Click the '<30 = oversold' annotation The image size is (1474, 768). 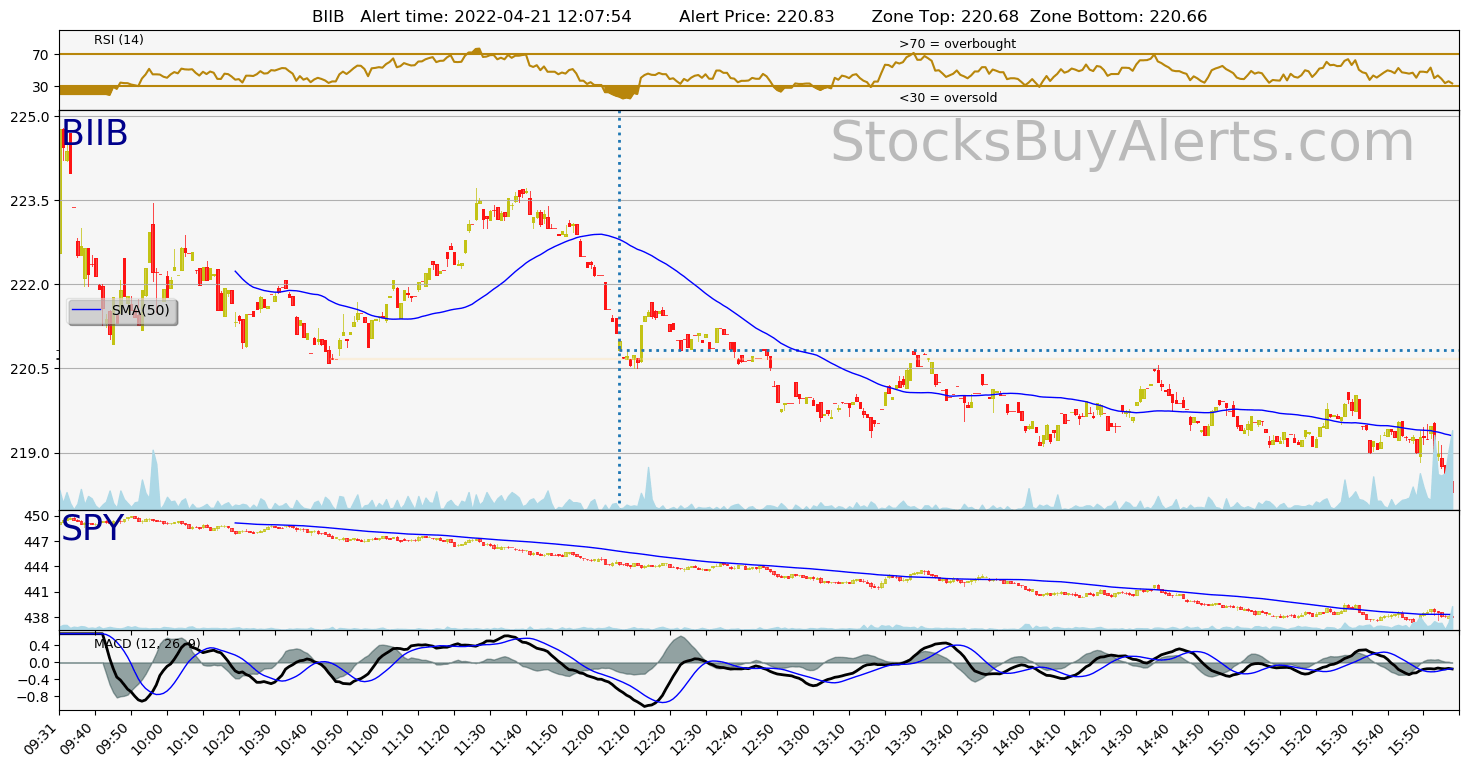coord(948,98)
